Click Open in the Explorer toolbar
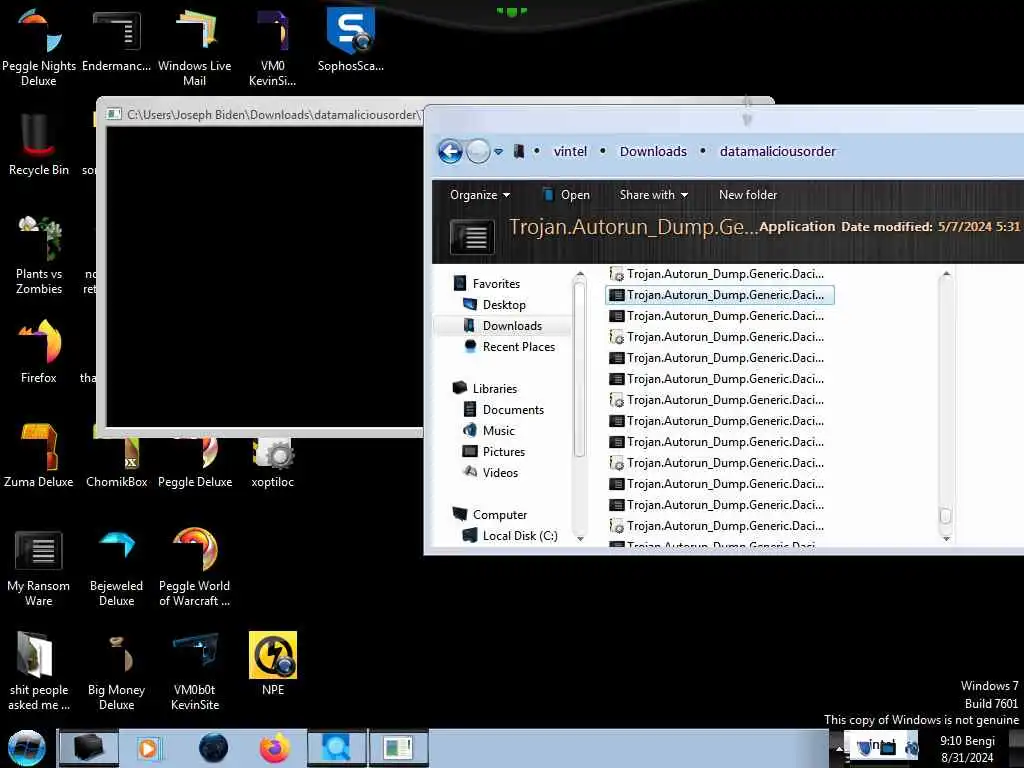The width and height of the screenshot is (1024, 768). tap(566, 195)
